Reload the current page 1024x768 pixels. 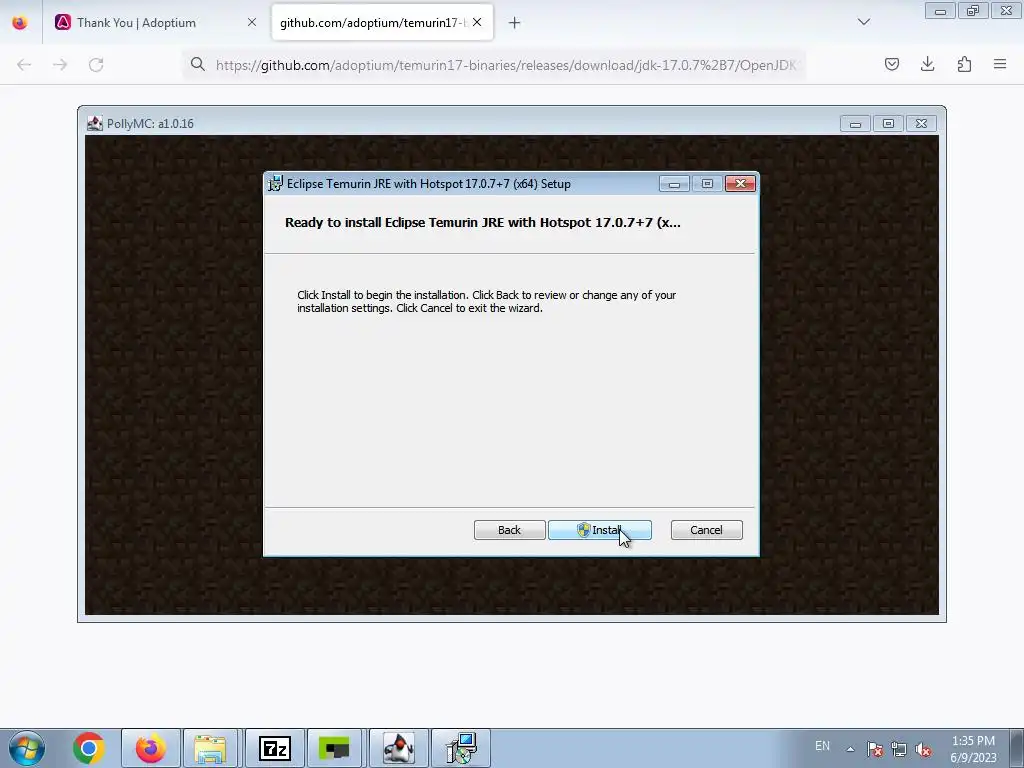[96, 64]
